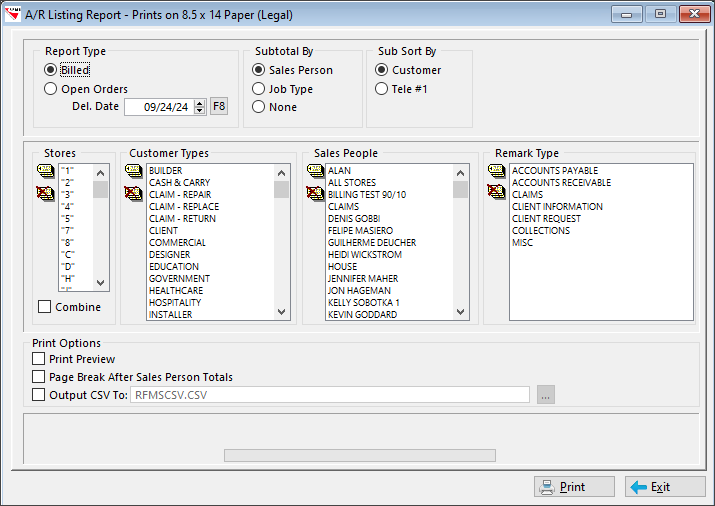Select HOSPITALITY customer type
Screen dimensions: 715x506
tap(175, 302)
